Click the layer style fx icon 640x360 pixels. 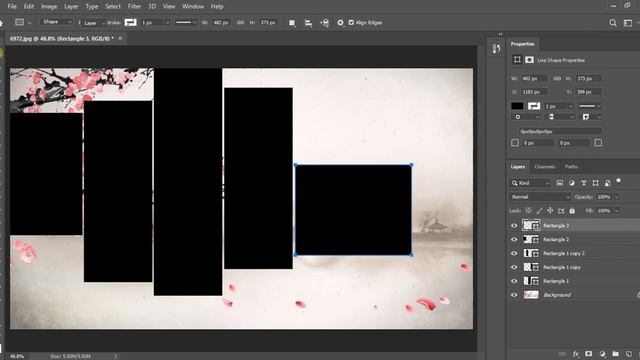point(576,354)
